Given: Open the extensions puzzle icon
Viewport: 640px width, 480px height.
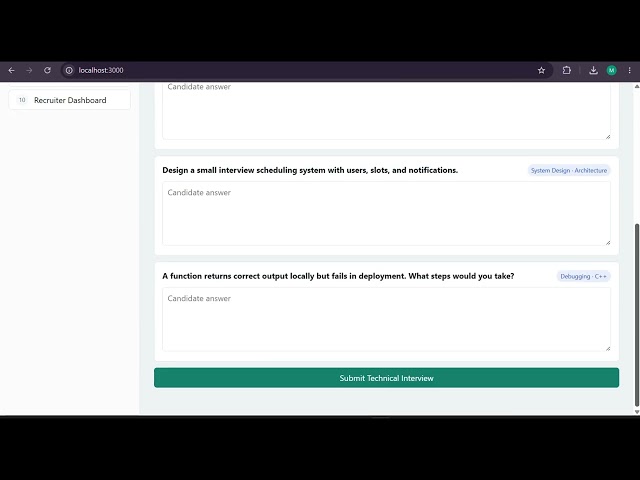Looking at the screenshot, I should coord(567,70).
